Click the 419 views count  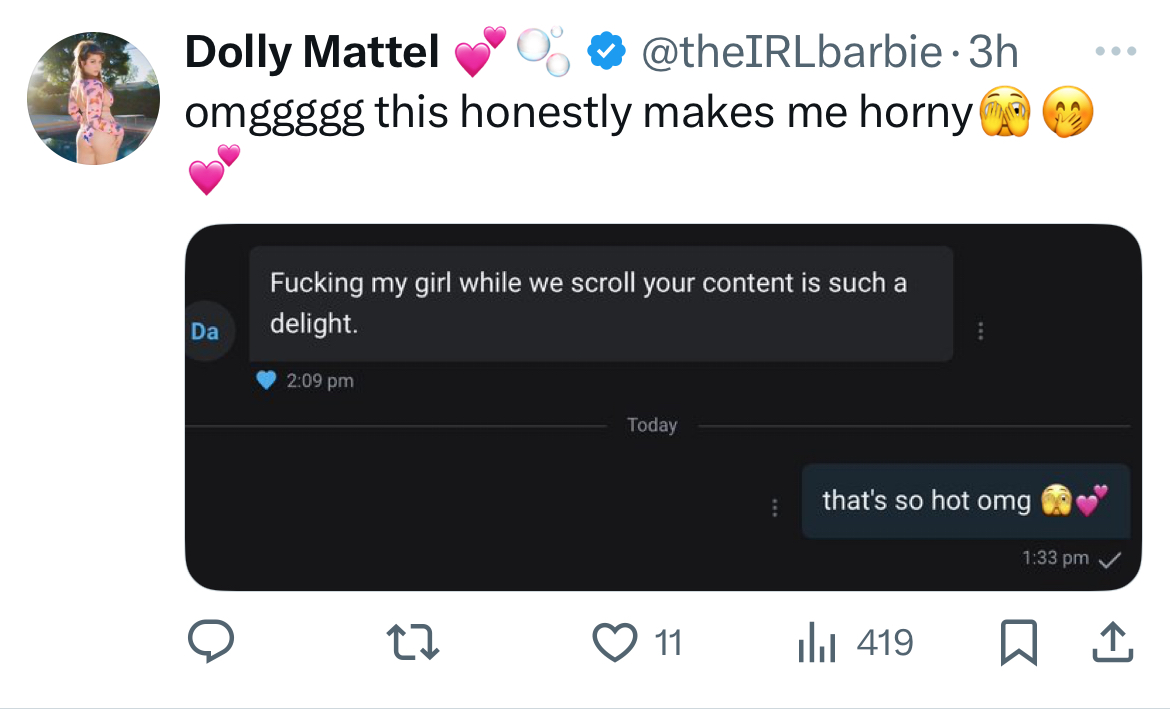point(885,642)
